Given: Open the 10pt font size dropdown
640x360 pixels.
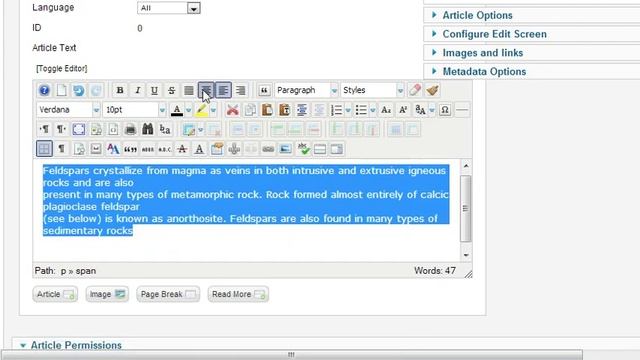Looking at the screenshot, I should pos(135,110).
